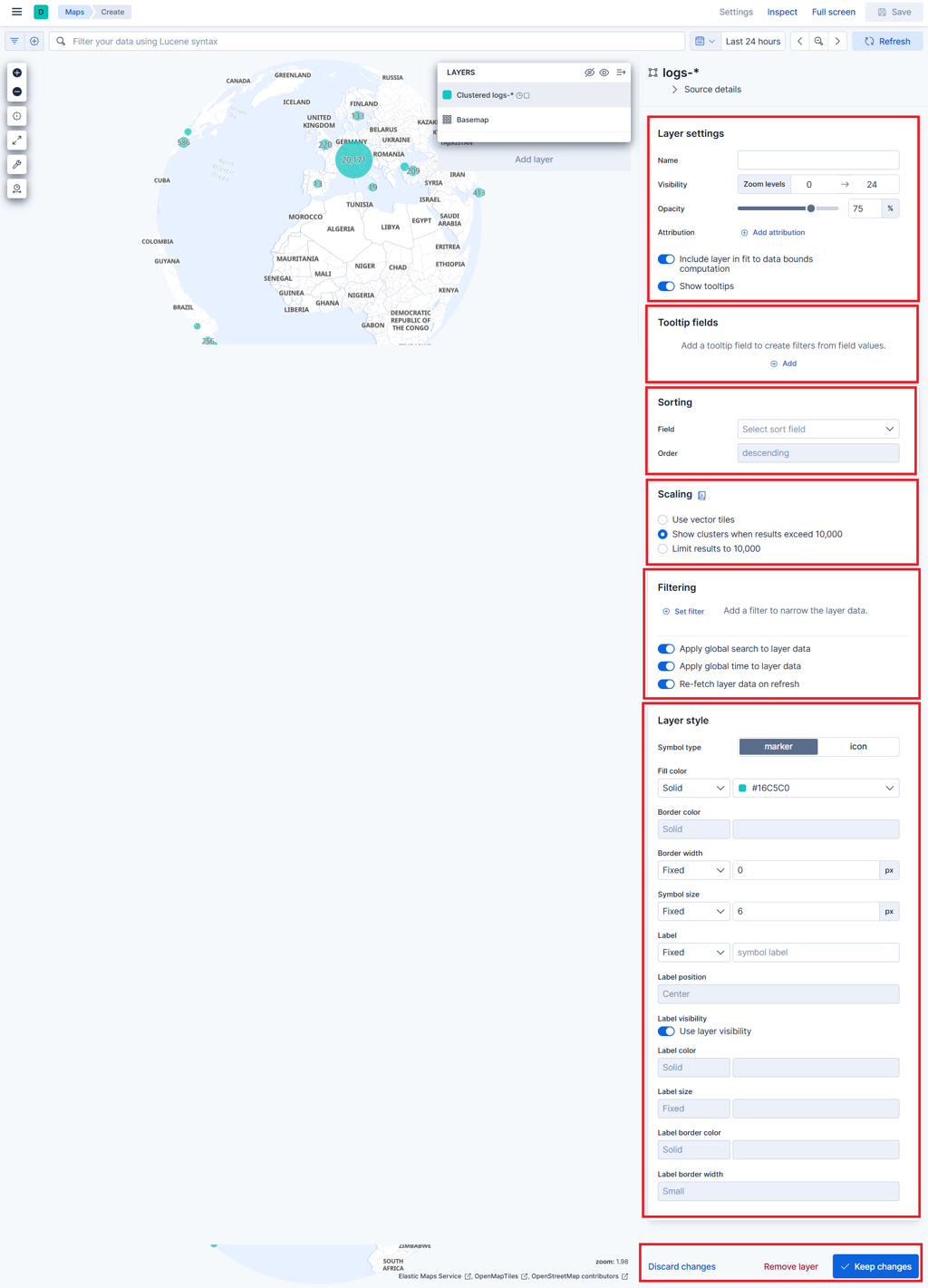Click Discard changes
The width and height of the screenshot is (928, 1288).
tap(681, 1267)
